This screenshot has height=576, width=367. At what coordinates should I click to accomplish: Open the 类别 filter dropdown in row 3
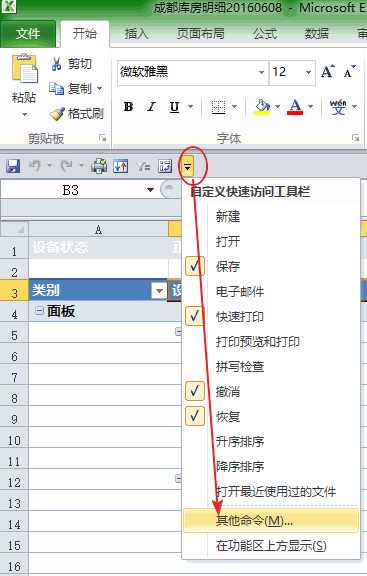point(159,291)
